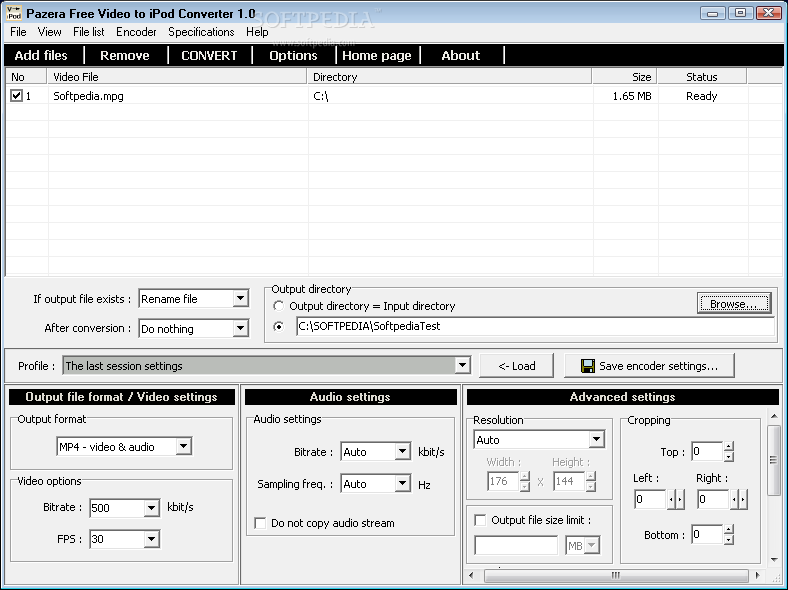Decrease the Bottom cropping value
This screenshot has width=788, height=590.
click(729, 540)
